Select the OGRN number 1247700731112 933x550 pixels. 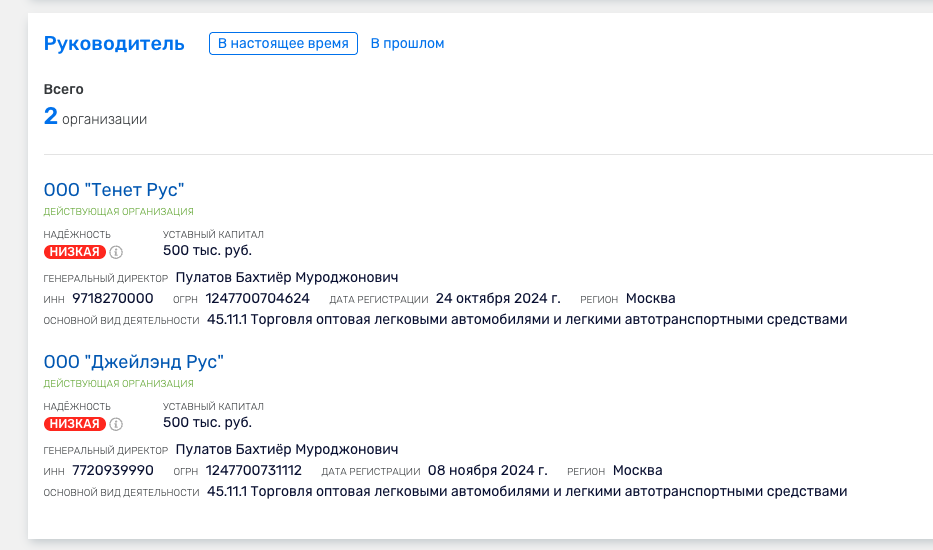(x=253, y=471)
